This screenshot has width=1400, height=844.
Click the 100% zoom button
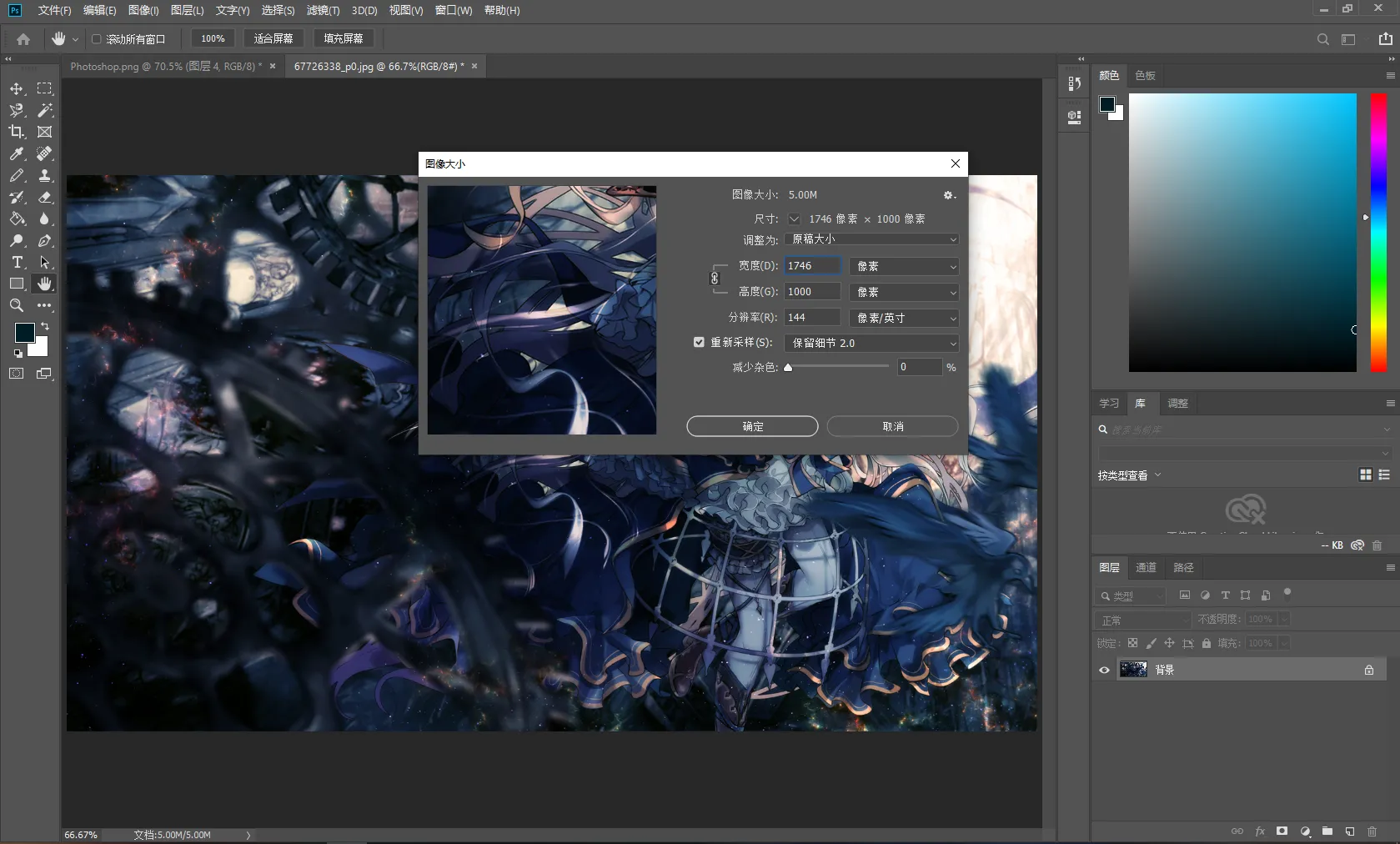[x=213, y=39]
